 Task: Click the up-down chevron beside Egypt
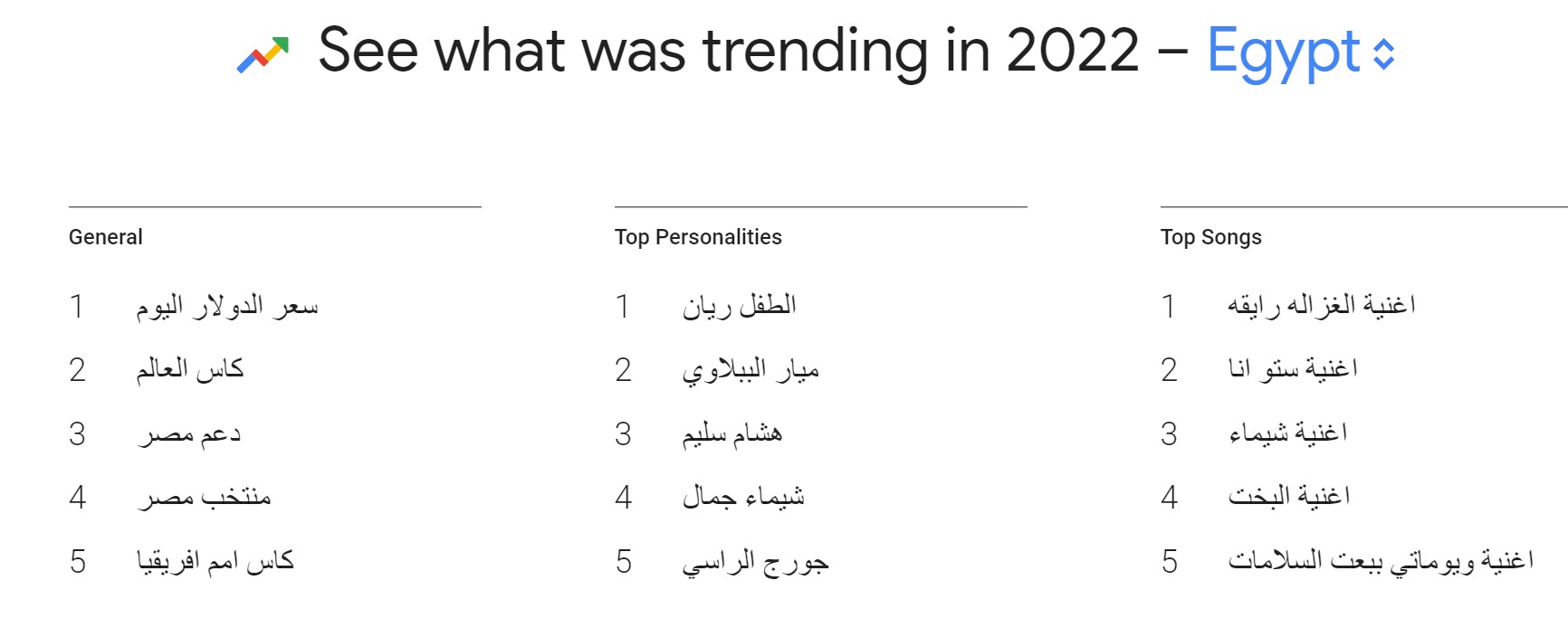pyautogui.click(x=1383, y=53)
